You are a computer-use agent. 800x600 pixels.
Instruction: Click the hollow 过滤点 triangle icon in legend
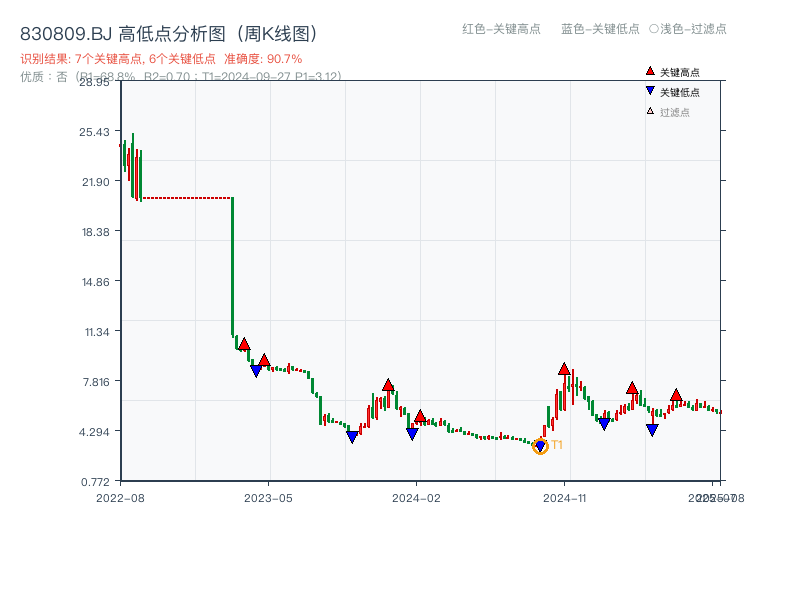[x=650, y=110]
